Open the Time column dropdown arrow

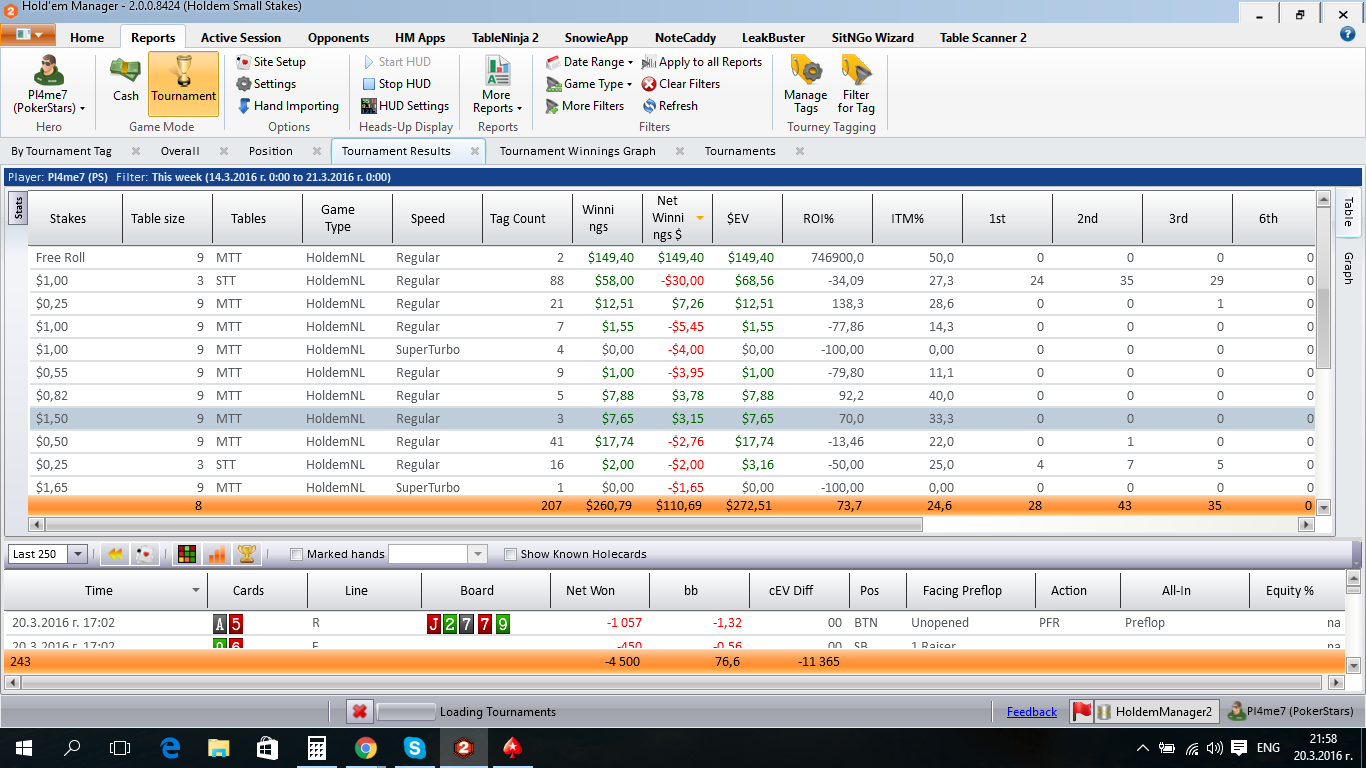[196, 591]
